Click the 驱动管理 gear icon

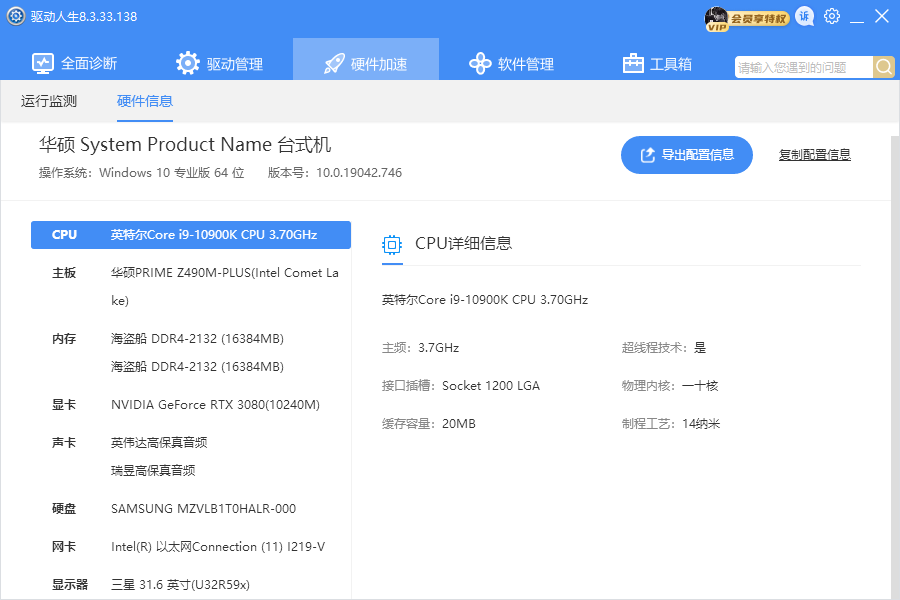point(188,63)
